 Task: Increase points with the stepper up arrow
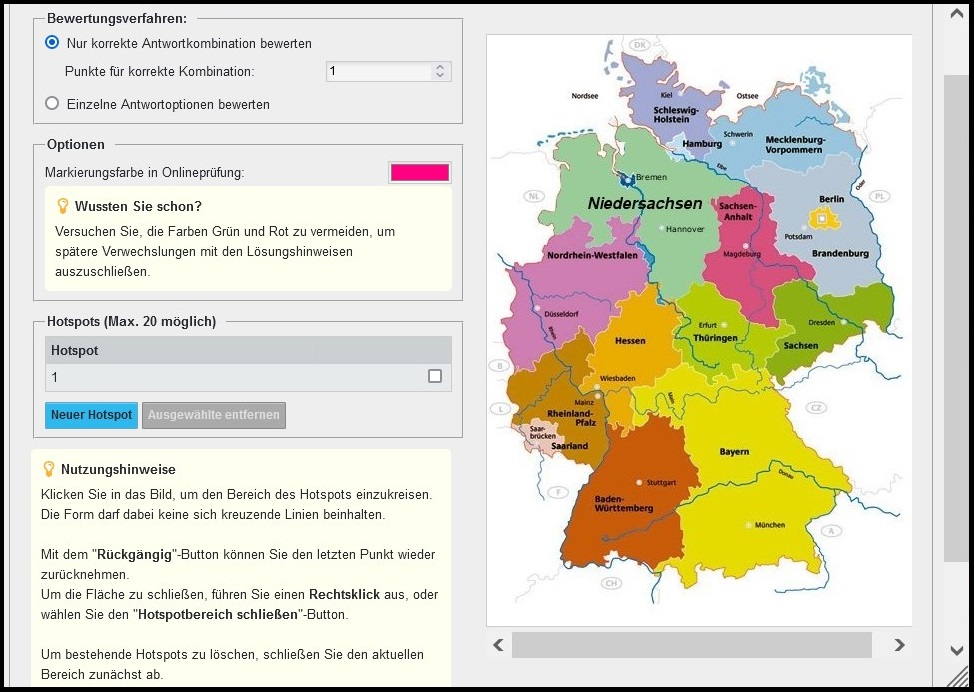pos(439,67)
